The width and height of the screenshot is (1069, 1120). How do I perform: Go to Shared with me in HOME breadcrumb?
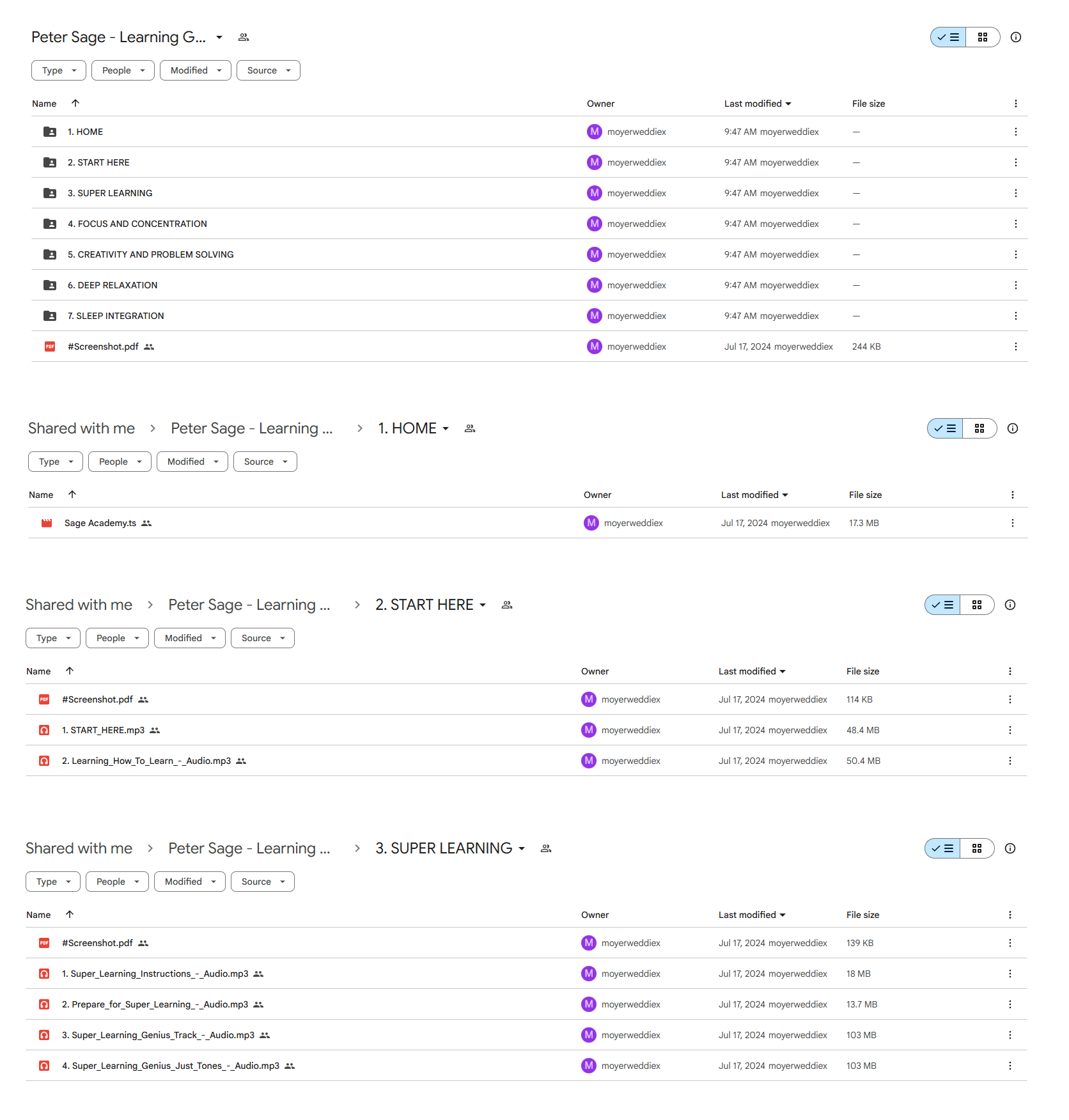pyautogui.click(x=81, y=428)
